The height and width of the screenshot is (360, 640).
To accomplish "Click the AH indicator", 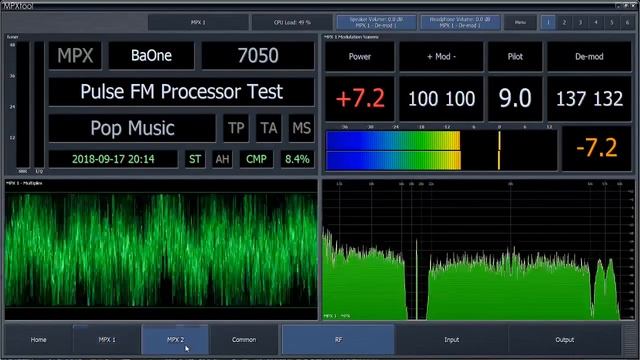I will pyautogui.click(x=222, y=159).
